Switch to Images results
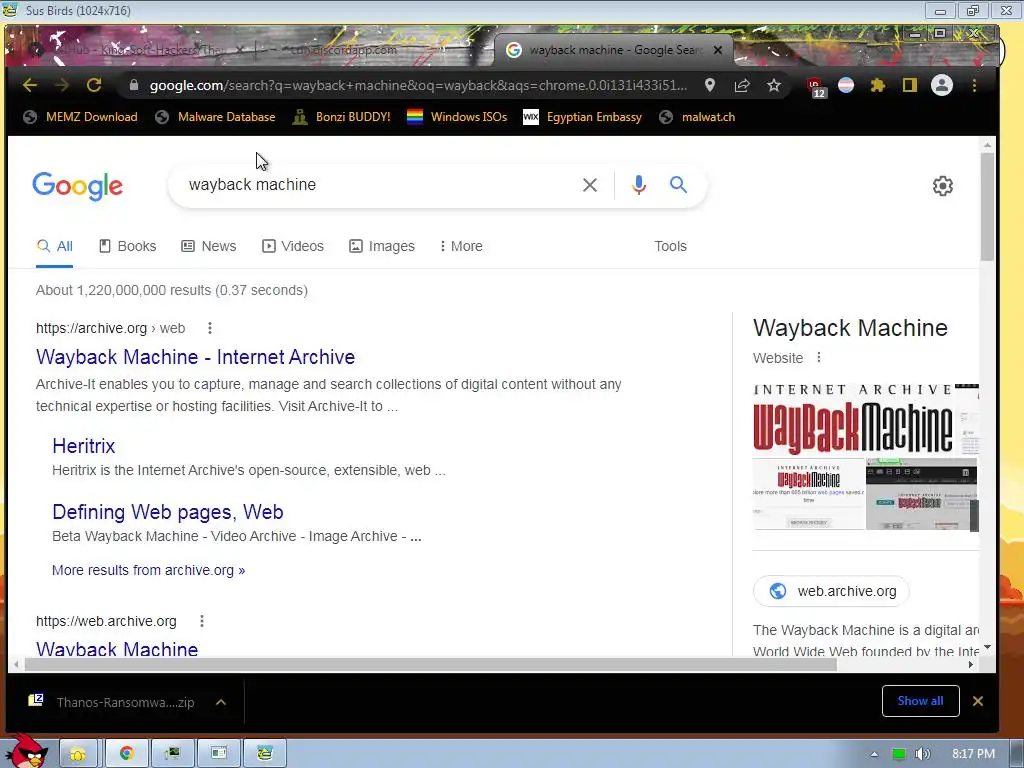The width and height of the screenshot is (1024, 768). 382,246
